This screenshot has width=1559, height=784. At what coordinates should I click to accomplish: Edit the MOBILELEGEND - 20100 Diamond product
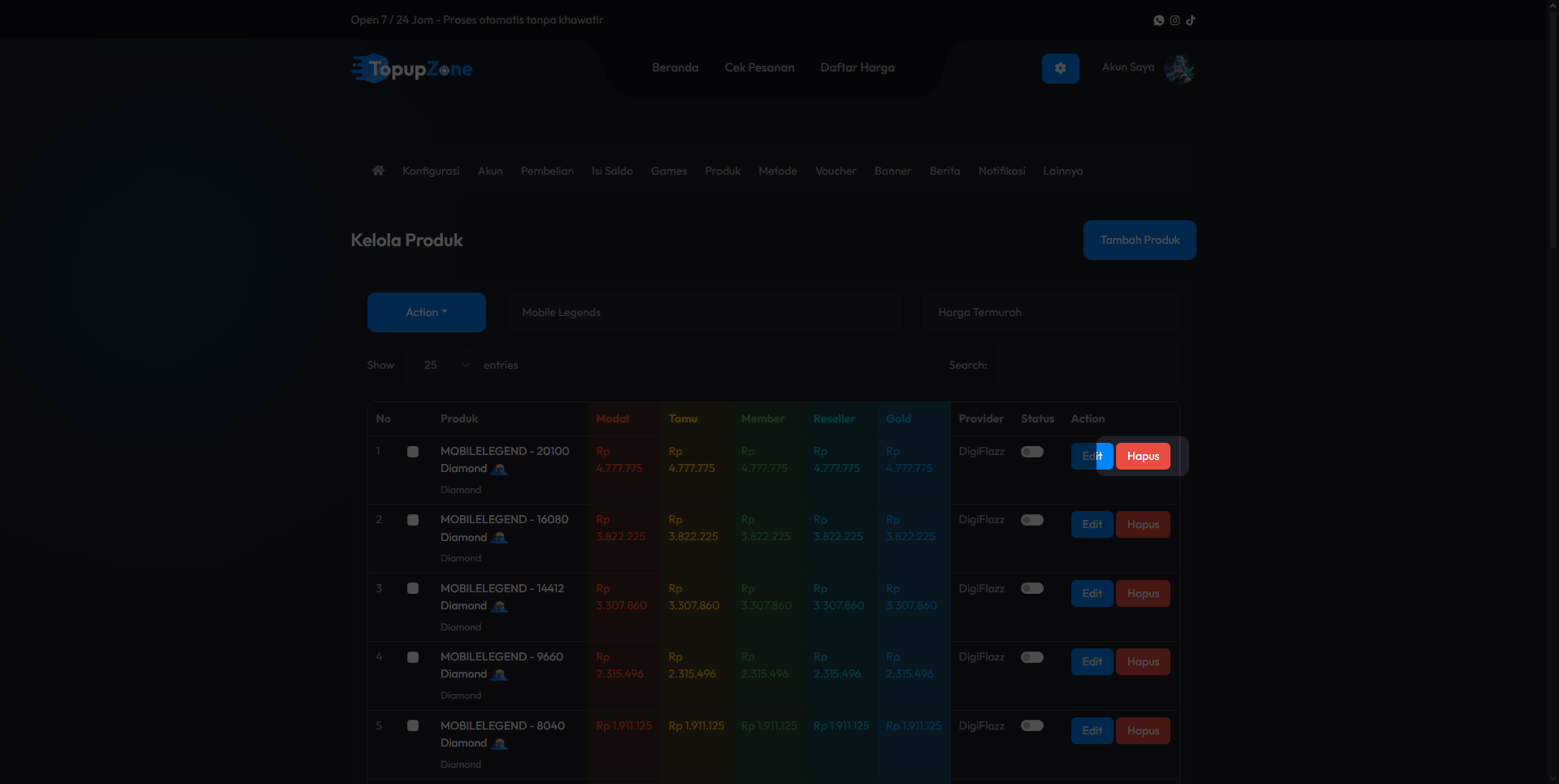pos(1092,456)
